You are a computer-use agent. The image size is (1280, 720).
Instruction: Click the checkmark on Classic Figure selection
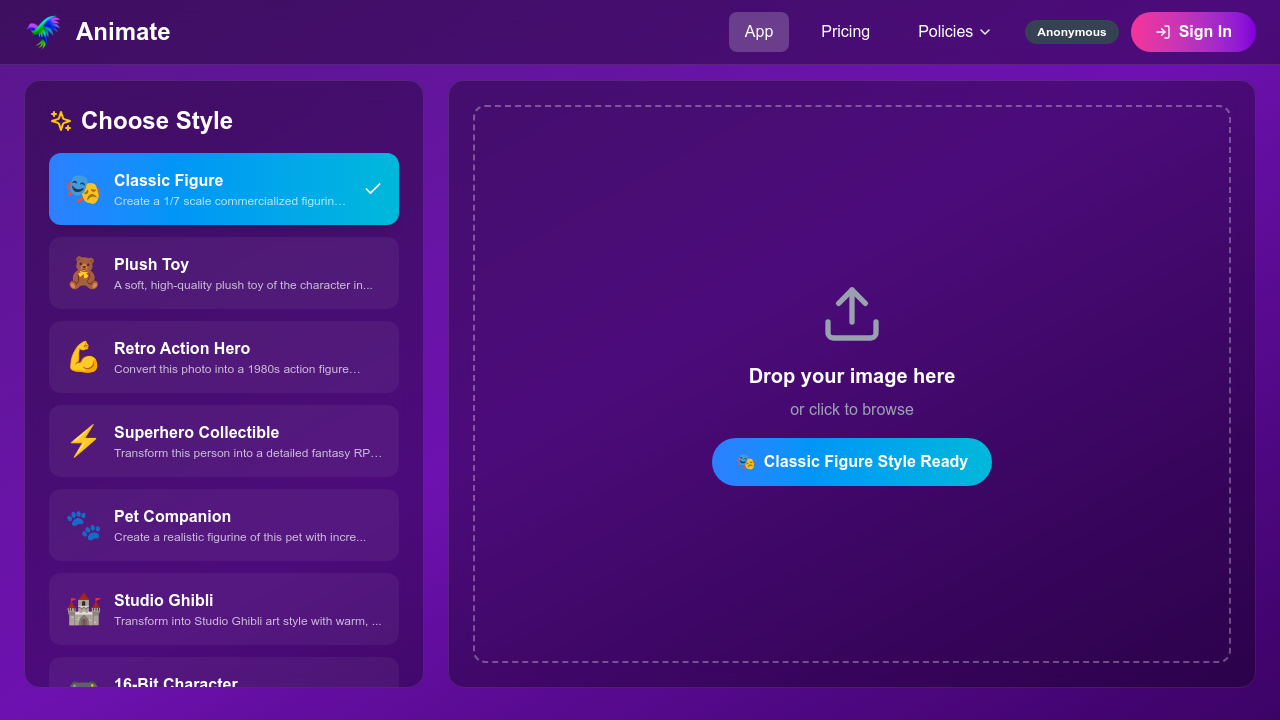[373, 188]
